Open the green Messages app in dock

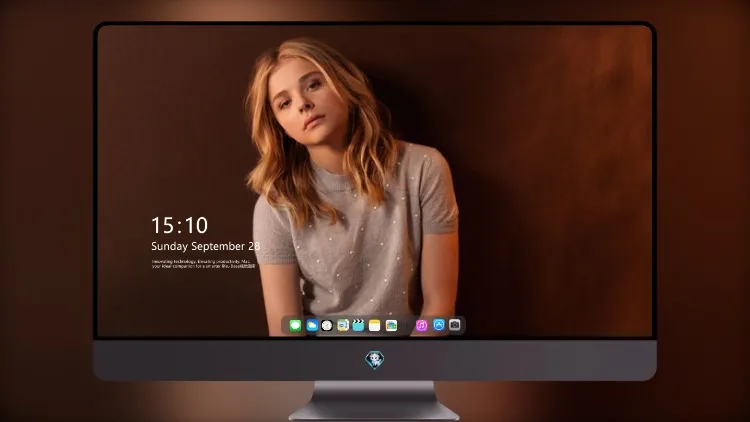[x=295, y=325]
